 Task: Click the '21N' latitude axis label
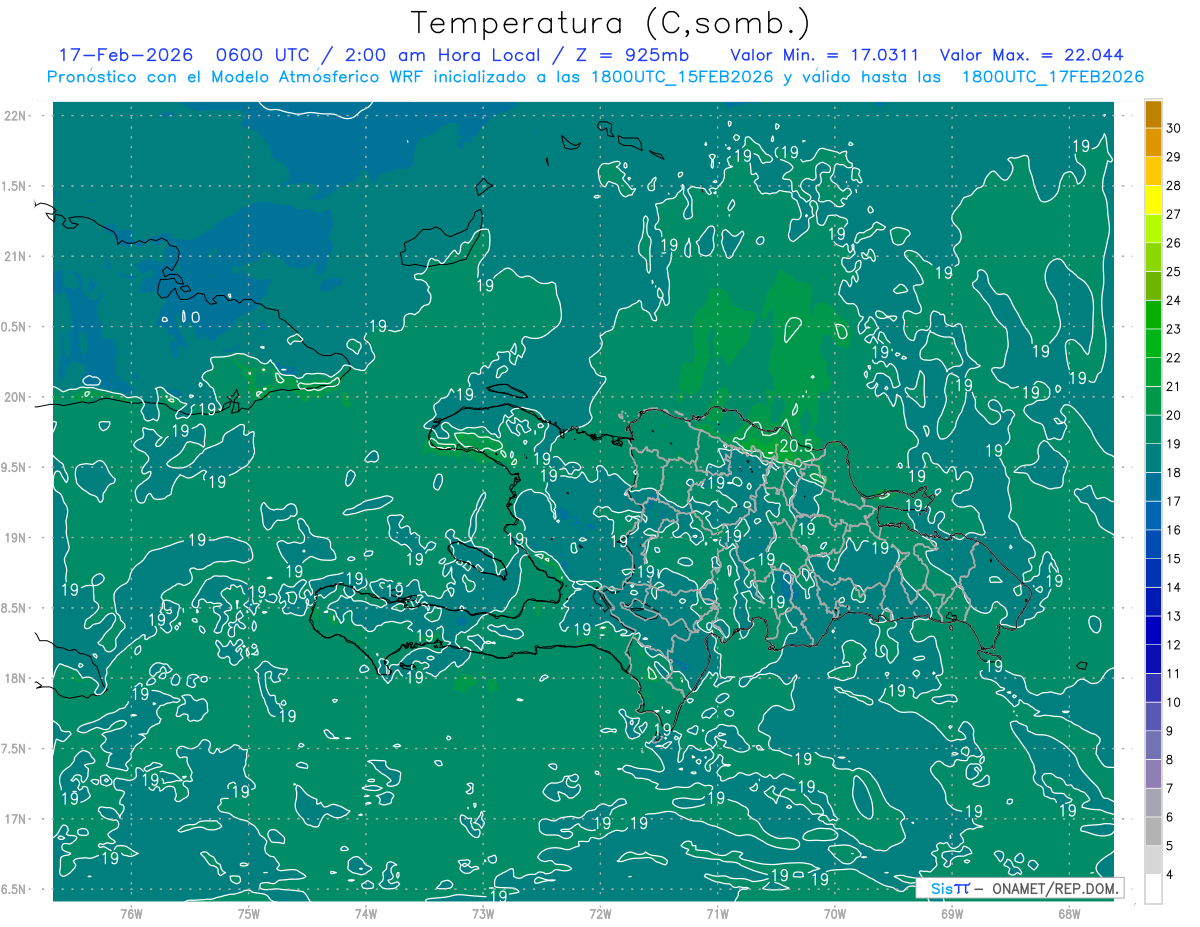click(x=15, y=256)
